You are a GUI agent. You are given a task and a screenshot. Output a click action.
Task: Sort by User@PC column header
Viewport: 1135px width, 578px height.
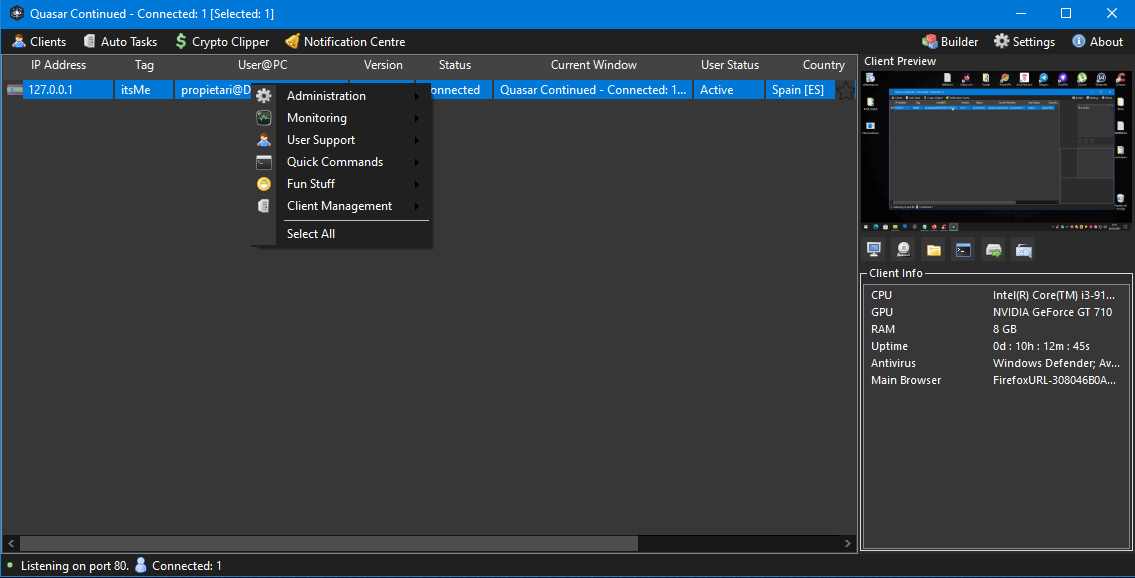pos(263,65)
